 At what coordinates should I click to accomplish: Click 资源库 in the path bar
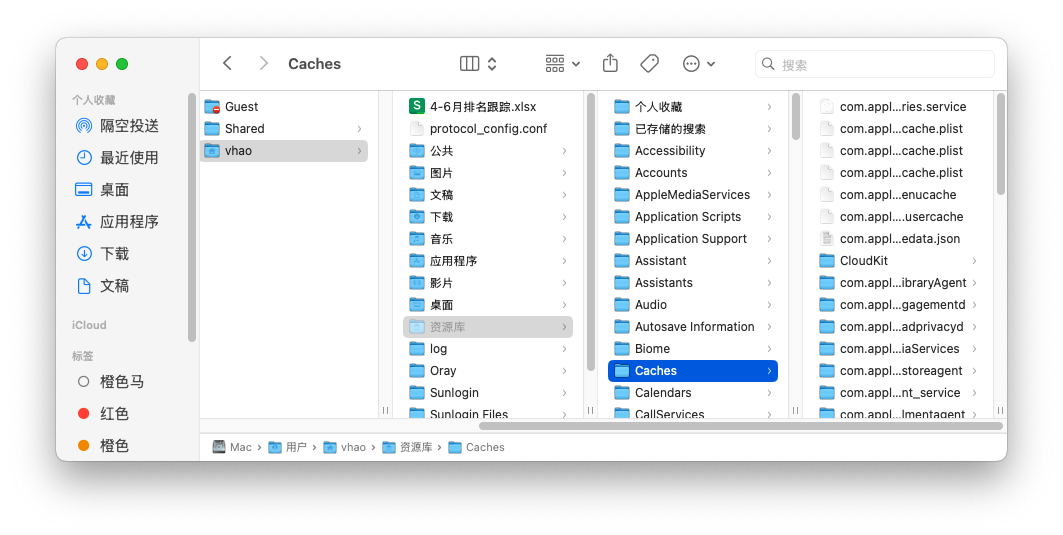click(415, 447)
